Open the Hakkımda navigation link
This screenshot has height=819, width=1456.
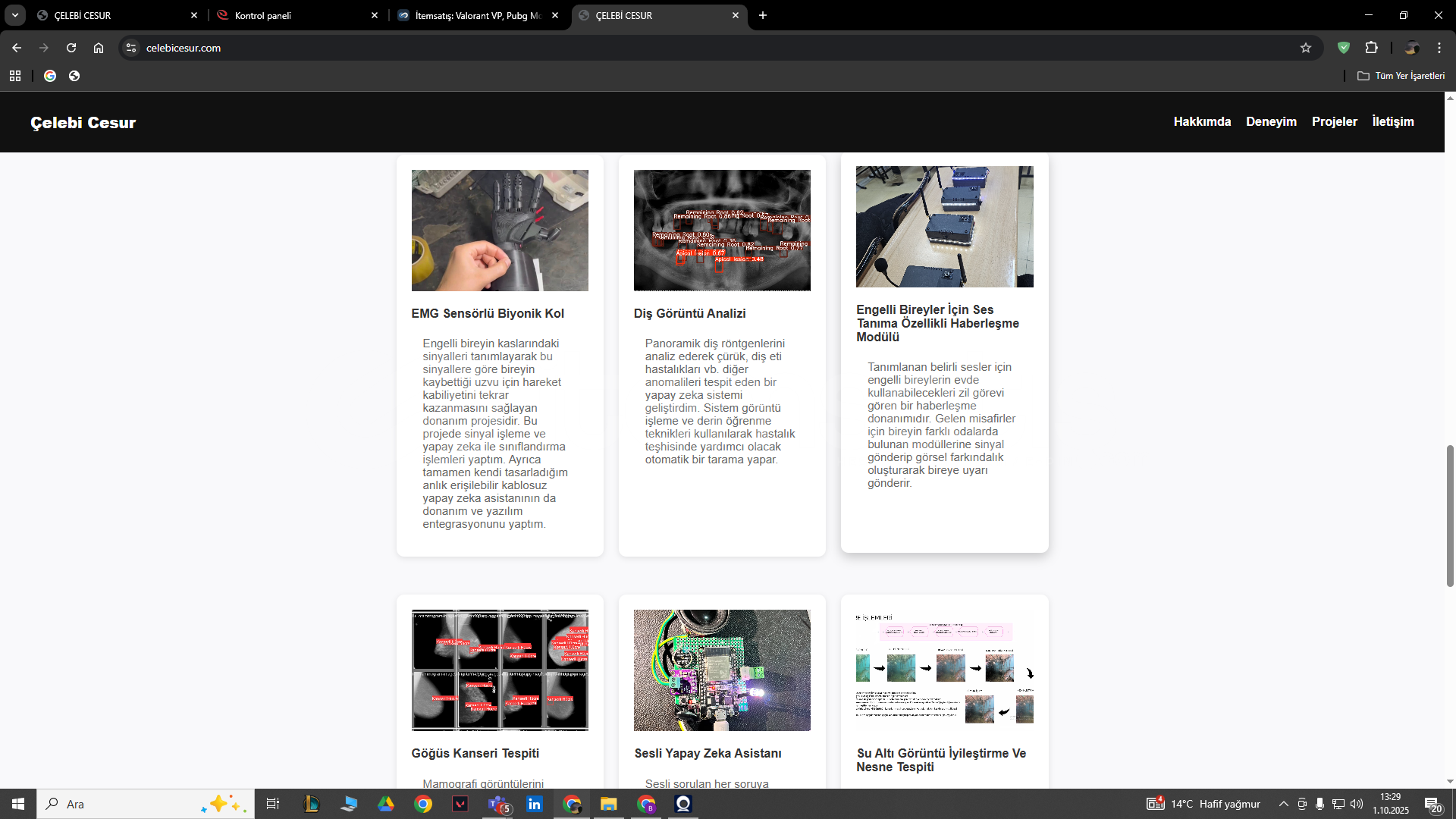[1202, 121]
